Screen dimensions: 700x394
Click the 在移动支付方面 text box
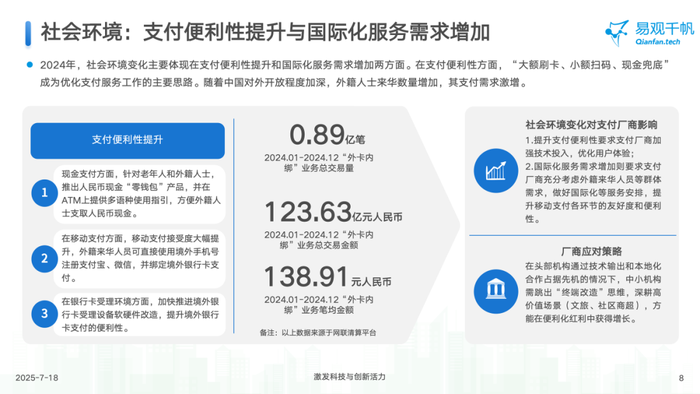coord(139,258)
